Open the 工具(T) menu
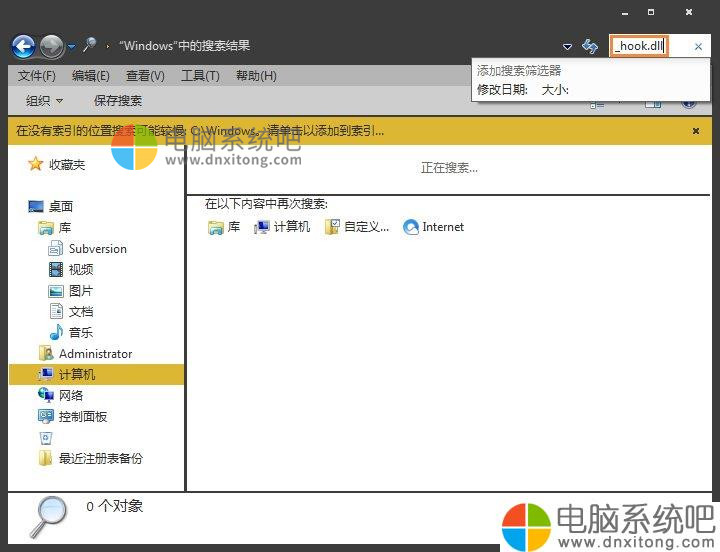Screen dimensions: 720x552 coord(200,76)
